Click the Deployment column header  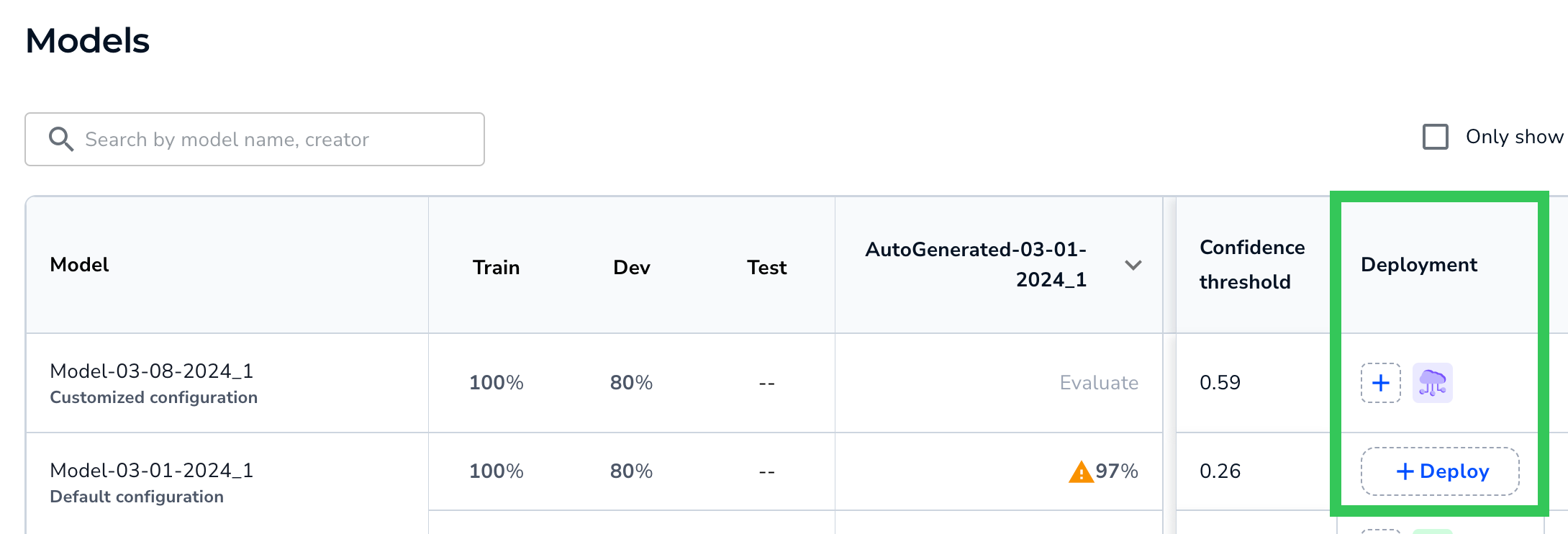1418,265
